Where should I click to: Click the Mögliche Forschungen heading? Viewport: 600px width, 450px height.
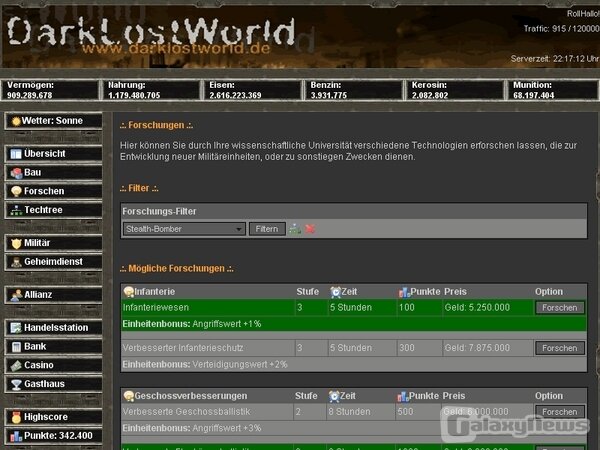pos(176,269)
